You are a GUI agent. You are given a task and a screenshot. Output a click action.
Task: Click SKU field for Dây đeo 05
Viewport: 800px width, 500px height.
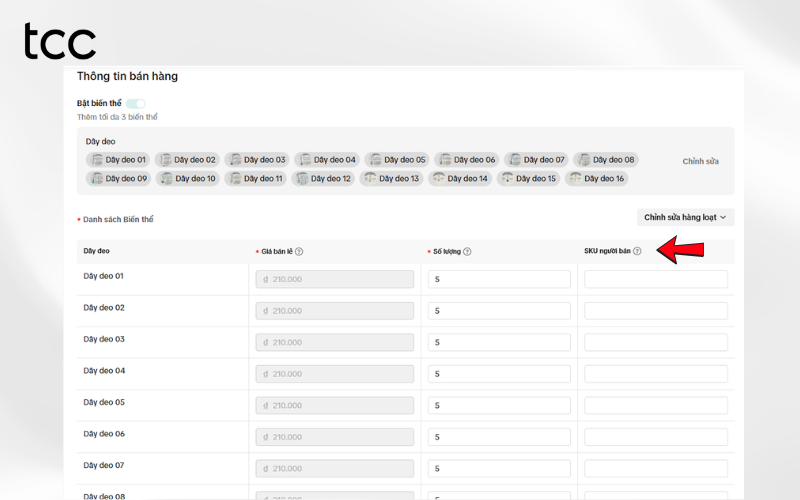tap(656, 406)
